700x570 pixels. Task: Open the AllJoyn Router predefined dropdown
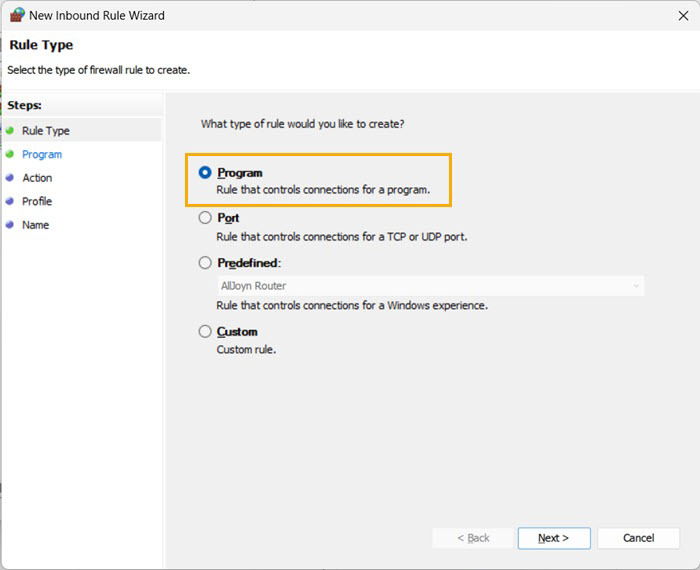click(430, 286)
